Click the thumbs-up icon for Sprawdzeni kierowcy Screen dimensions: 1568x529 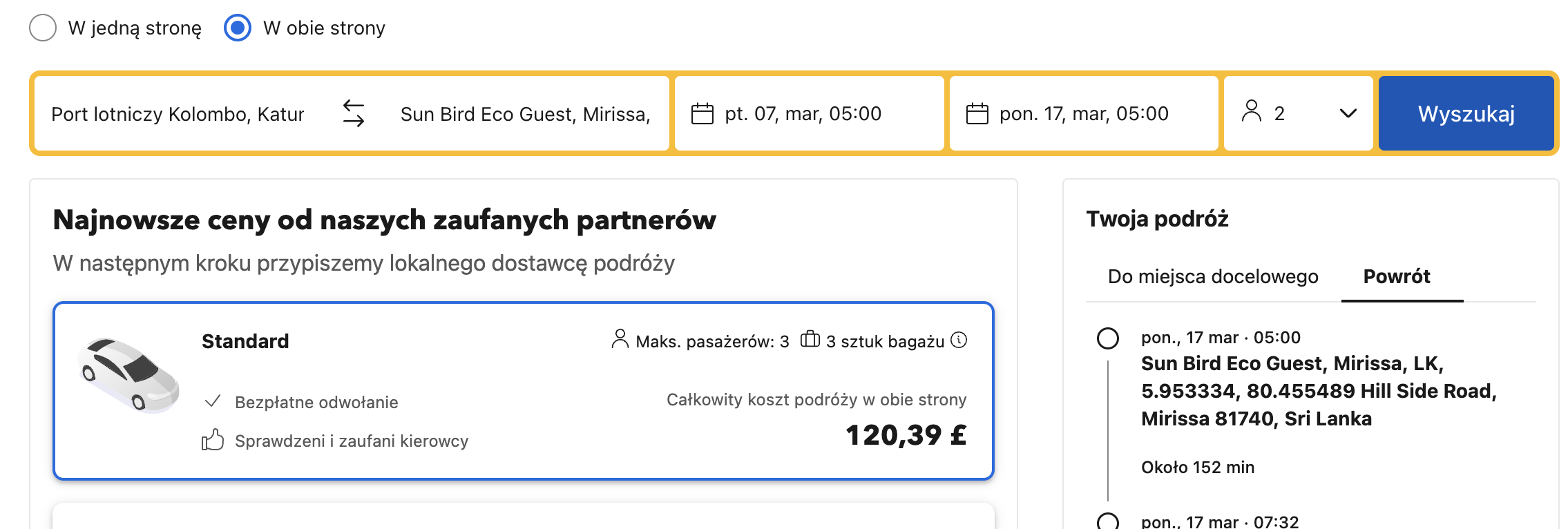(x=213, y=440)
